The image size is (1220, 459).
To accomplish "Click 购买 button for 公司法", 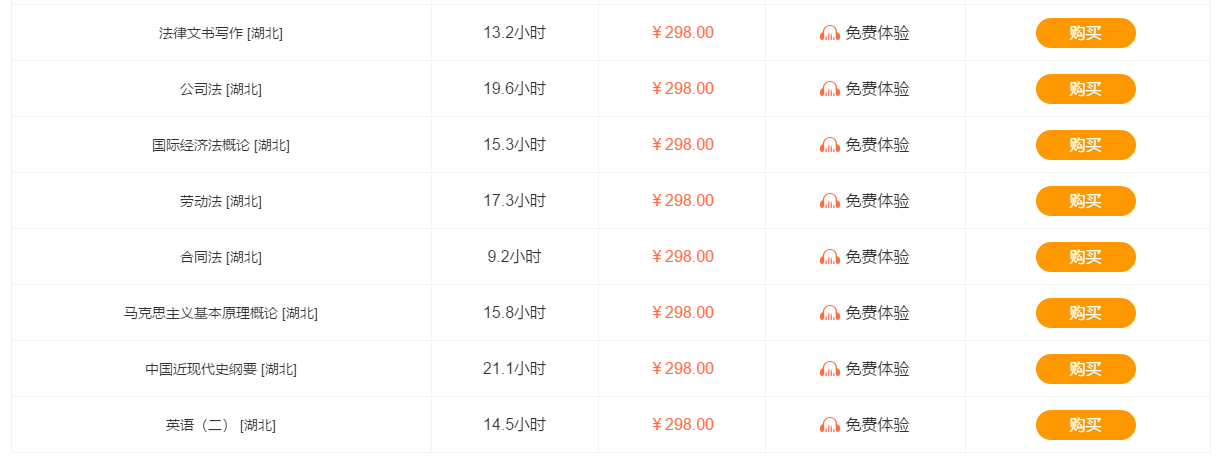I will pyautogui.click(x=1085, y=89).
